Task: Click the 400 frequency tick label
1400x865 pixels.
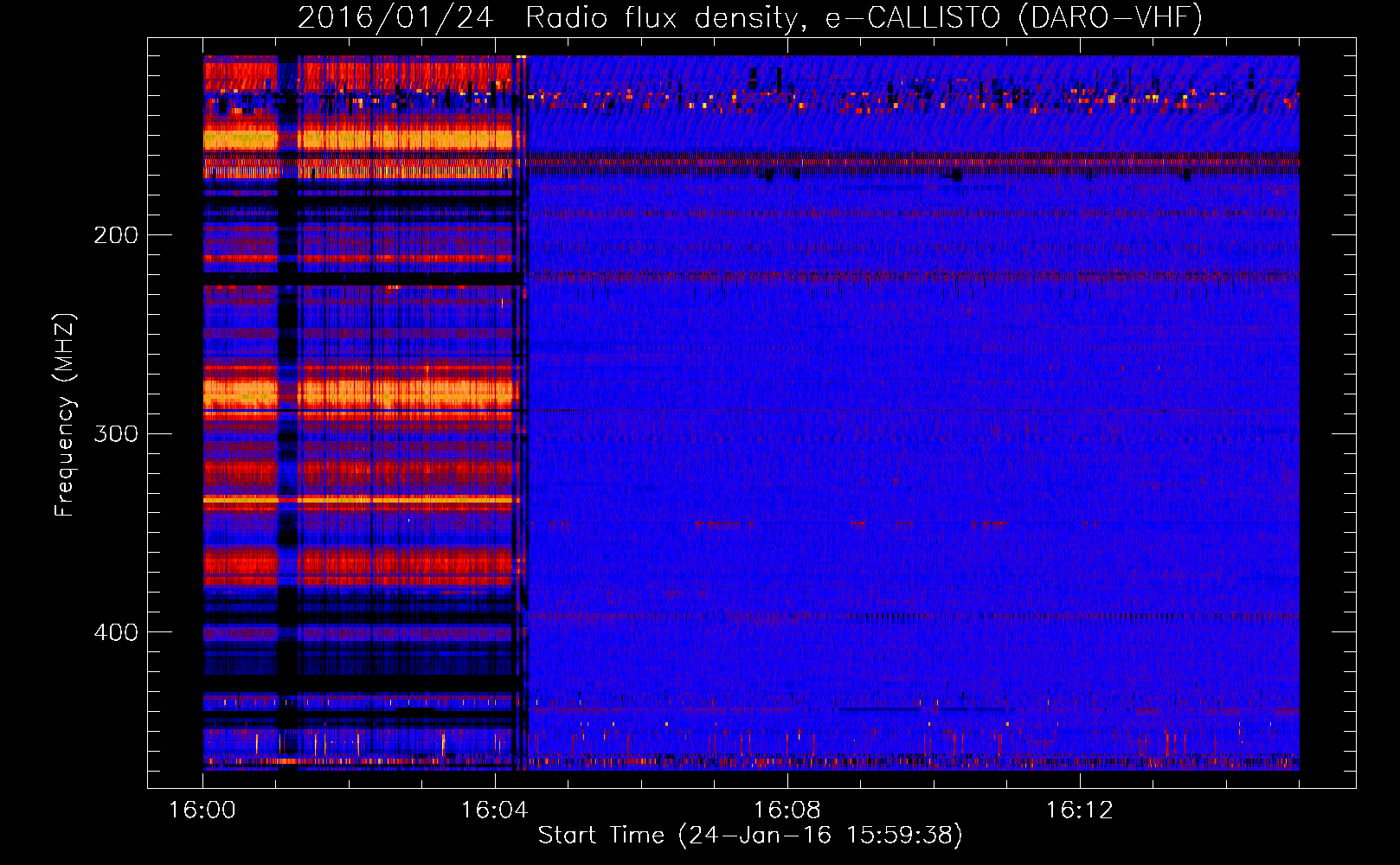Action: (x=116, y=632)
